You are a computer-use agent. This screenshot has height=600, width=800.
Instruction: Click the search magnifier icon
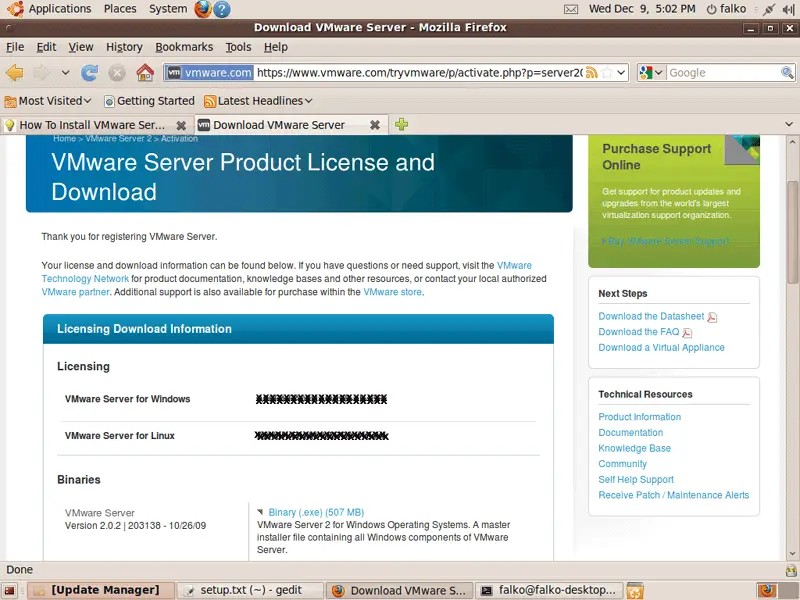coord(787,72)
